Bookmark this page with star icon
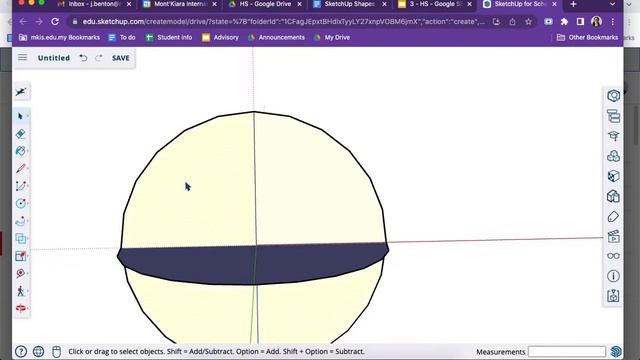640x360 pixels. click(529, 22)
